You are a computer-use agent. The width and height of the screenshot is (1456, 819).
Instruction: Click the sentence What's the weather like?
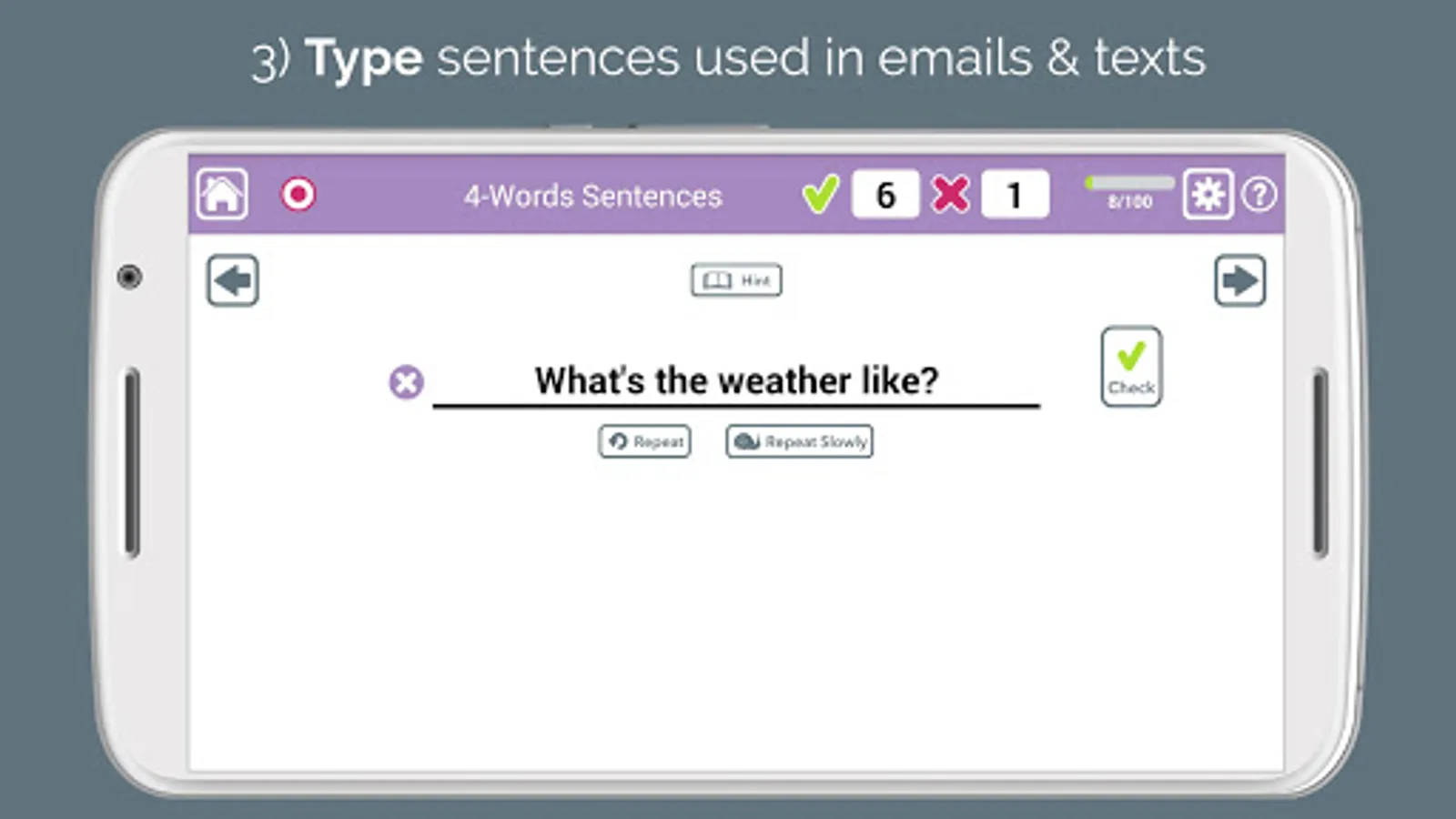[735, 379]
